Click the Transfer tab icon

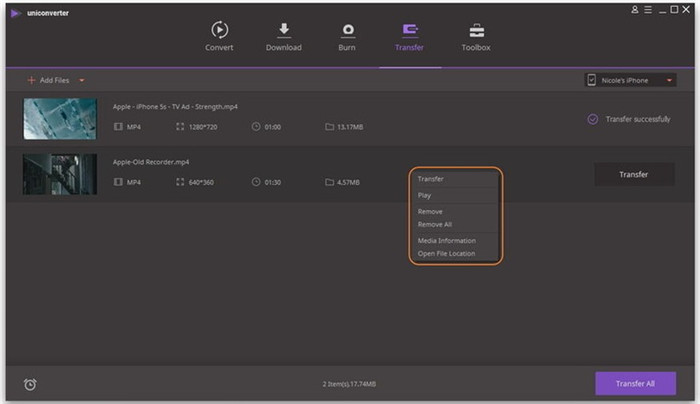tap(410, 31)
